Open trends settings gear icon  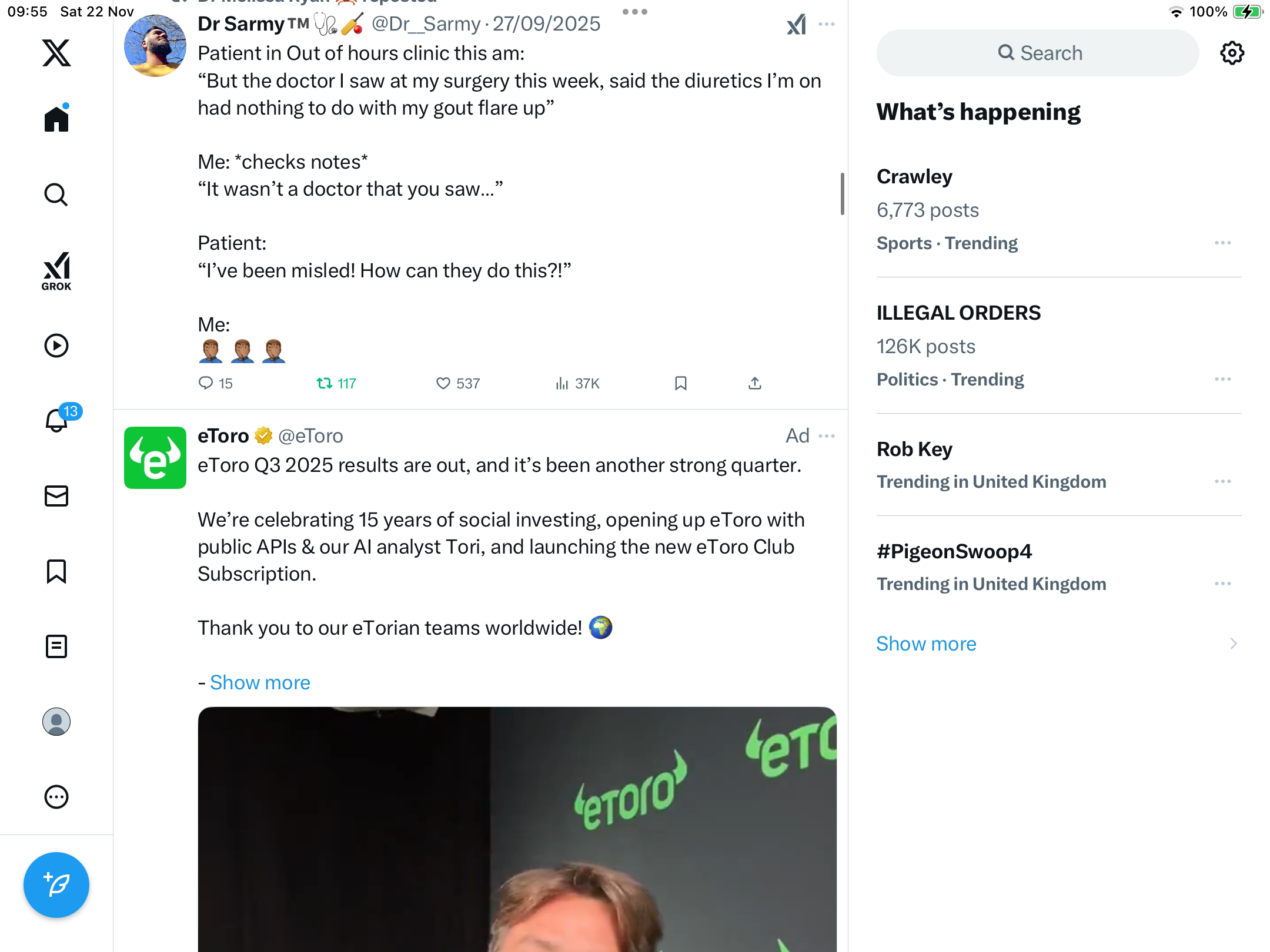pyautogui.click(x=1232, y=53)
